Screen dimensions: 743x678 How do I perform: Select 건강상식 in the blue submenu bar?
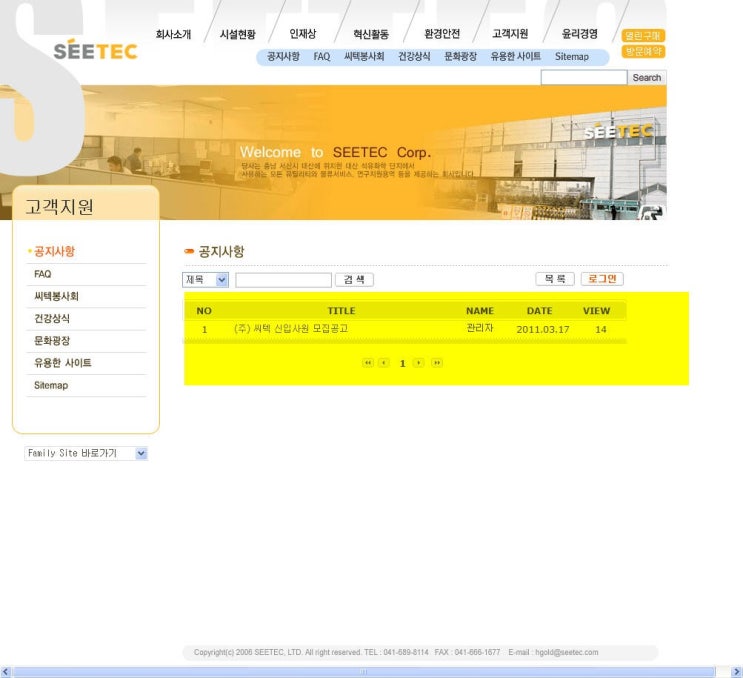(414, 56)
